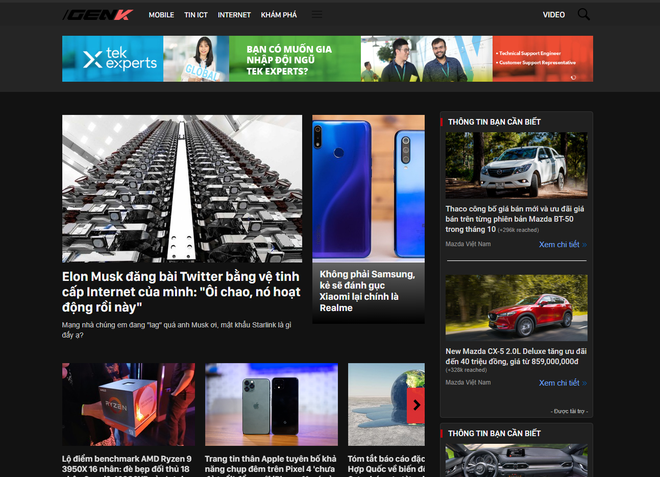Screen dimensions: 660x477
Task: Select the INTERNET navigation item
Action: coord(234,15)
